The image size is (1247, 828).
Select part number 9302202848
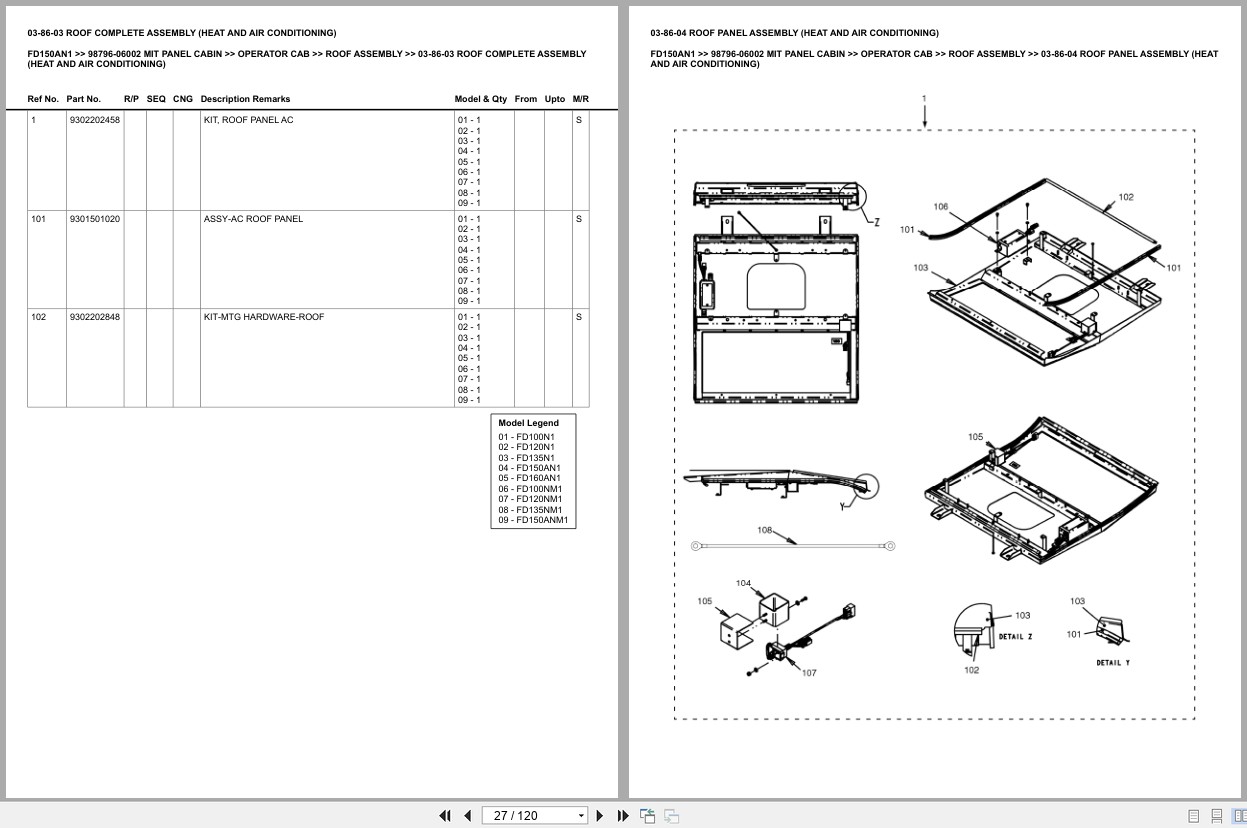click(x=95, y=317)
